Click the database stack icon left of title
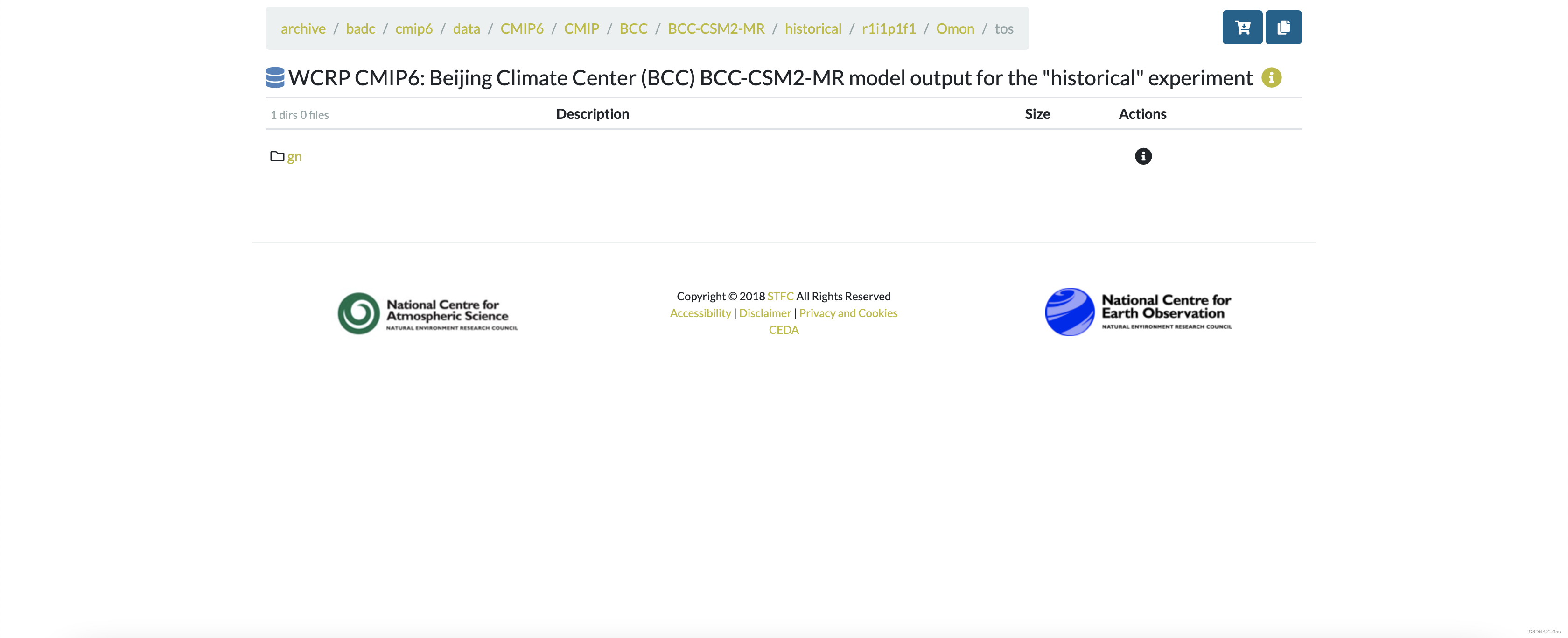Image resolution: width=1568 pixels, height=638 pixels. pyautogui.click(x=275, y=77)
